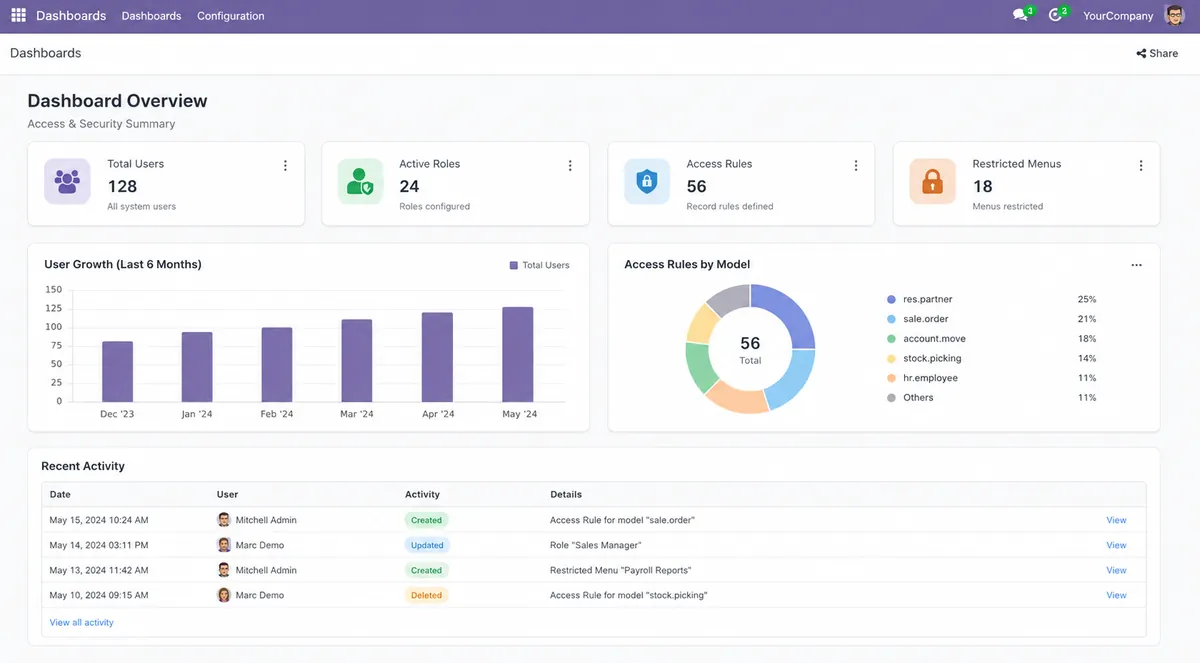This screenshot has height=663, width=1200.
Task: Click the May '24 bar
Action: point(517,354)
